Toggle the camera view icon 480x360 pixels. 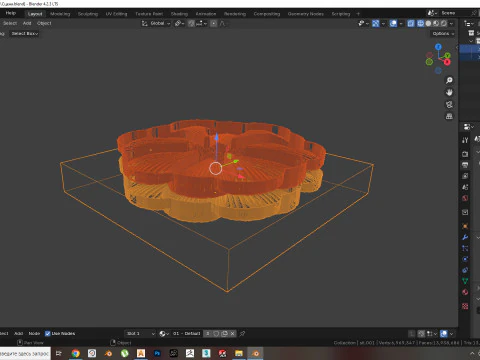click(449, 104)
